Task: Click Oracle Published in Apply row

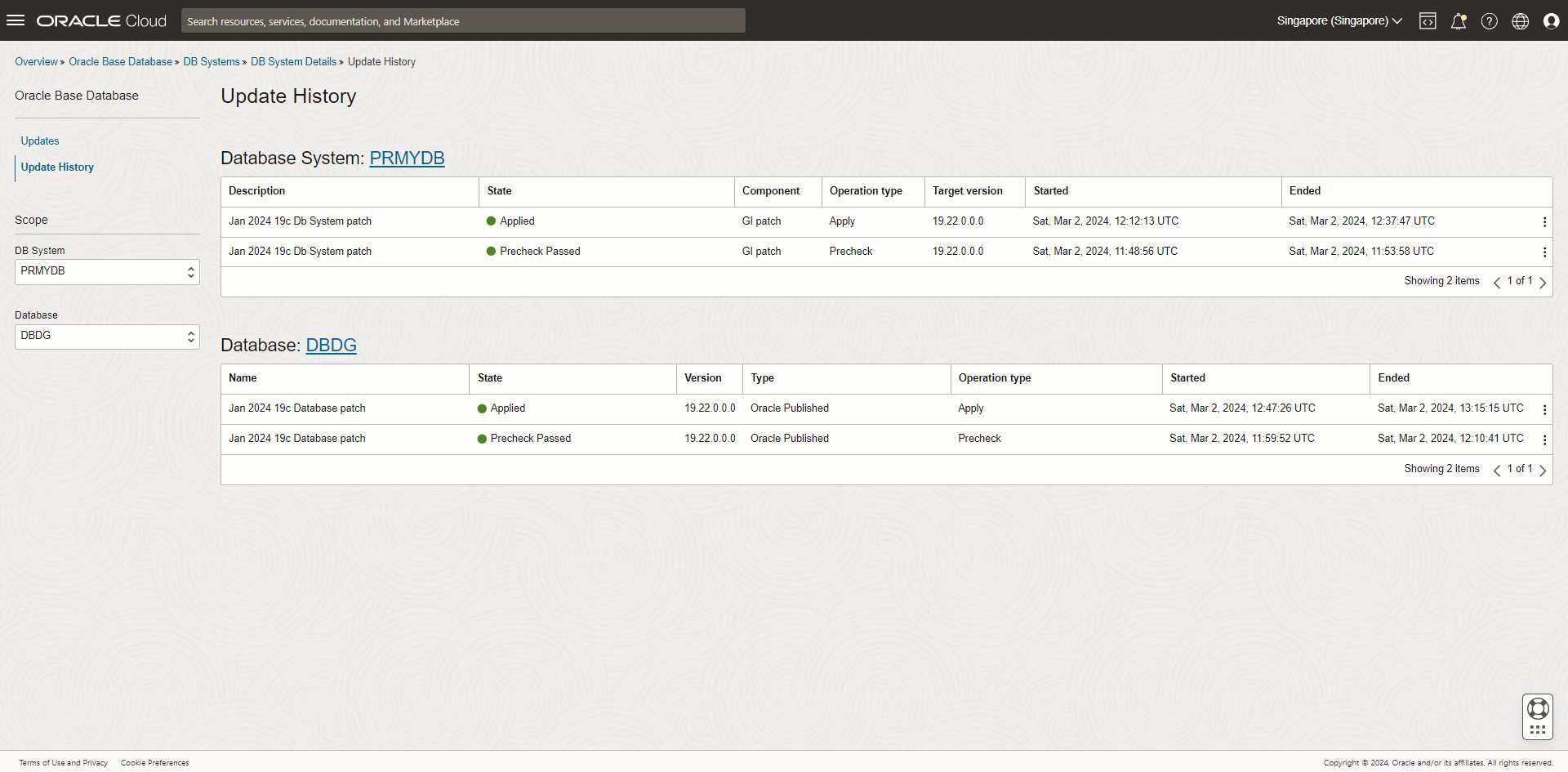Action: point(789,408)
